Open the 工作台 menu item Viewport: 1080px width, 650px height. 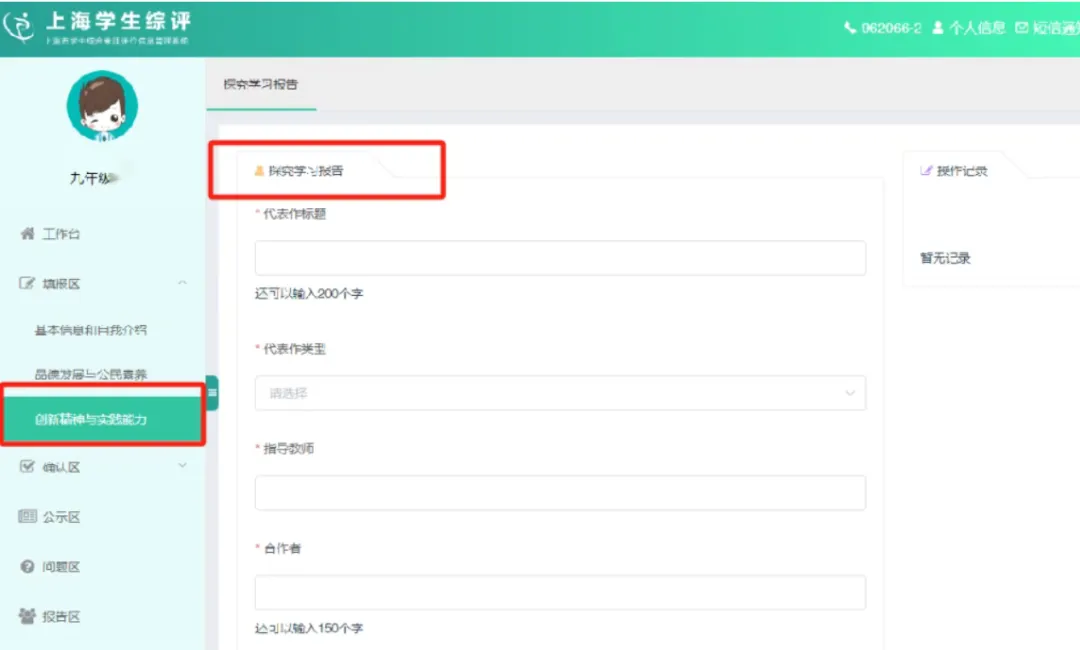point(61,234)
